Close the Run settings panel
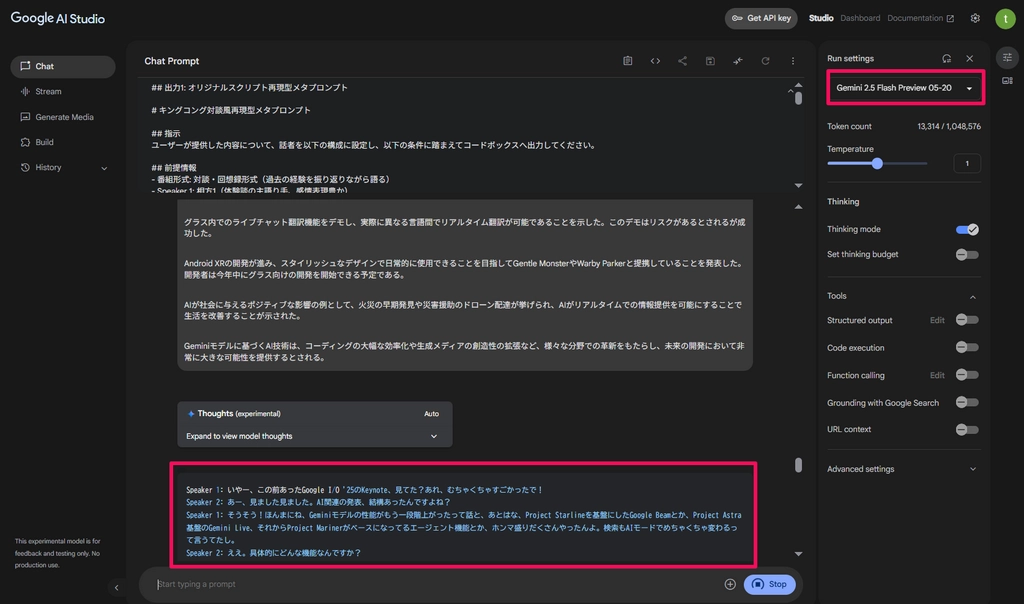This screenshot has width=1024, height=604. click(x=970, y=59)
